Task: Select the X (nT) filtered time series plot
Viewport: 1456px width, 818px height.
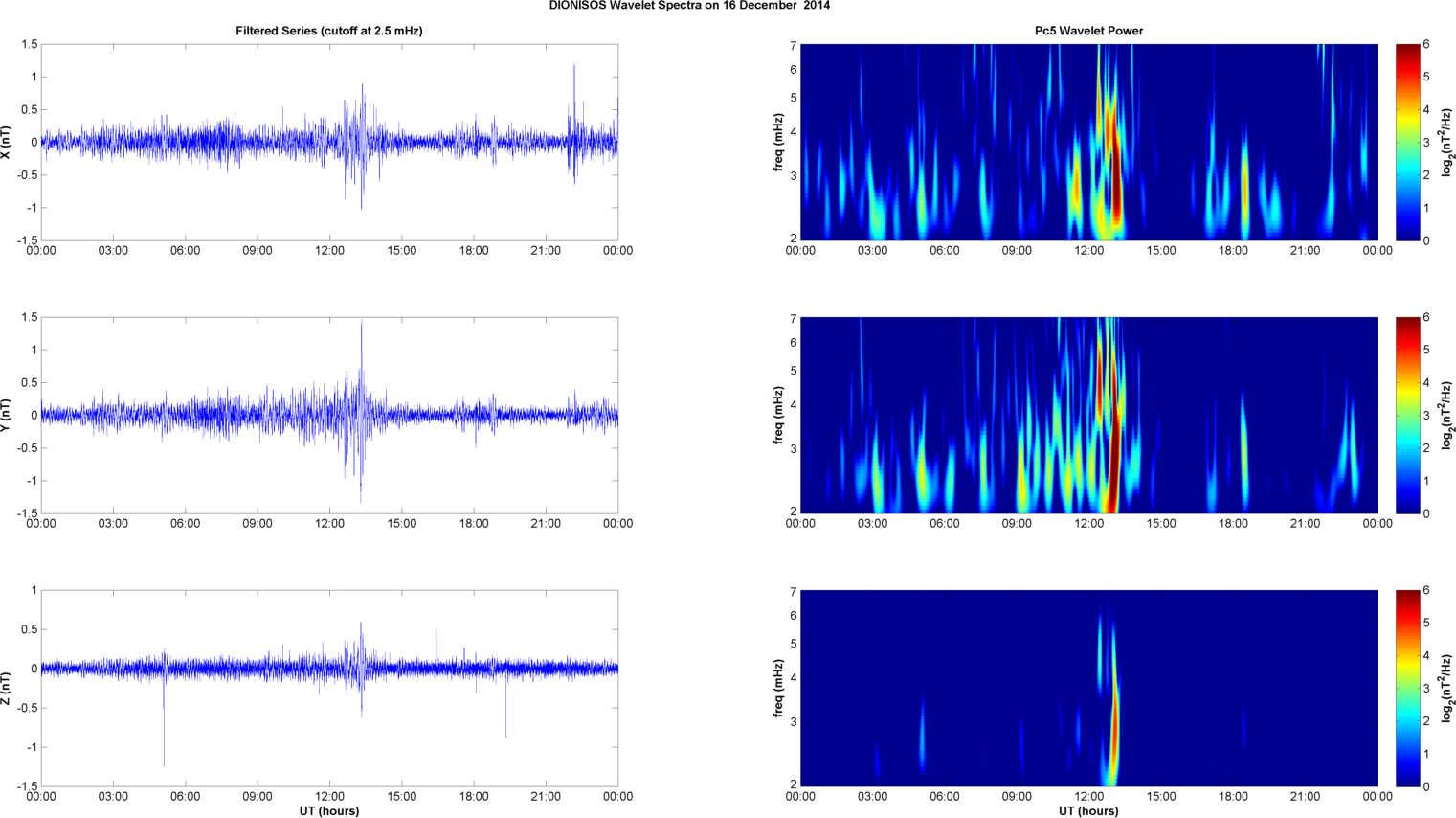Action: [x=329, y=142]
